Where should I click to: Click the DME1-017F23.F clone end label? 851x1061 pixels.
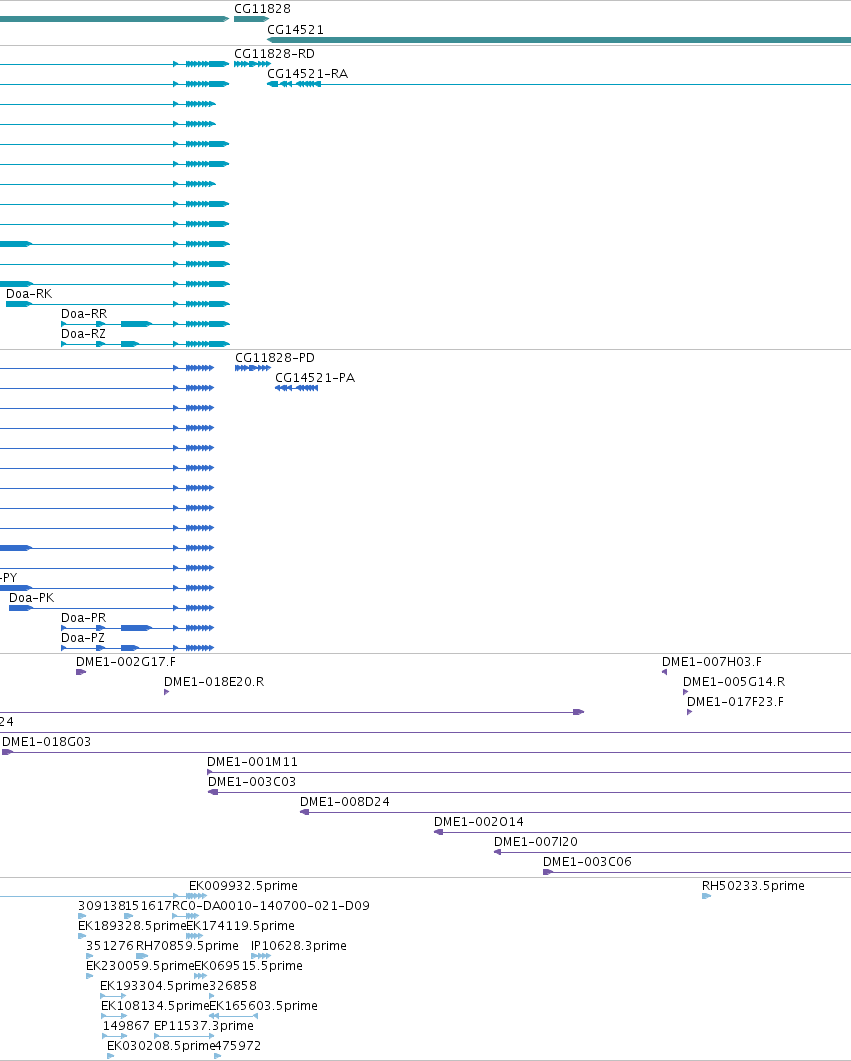[x=735, y=702]
